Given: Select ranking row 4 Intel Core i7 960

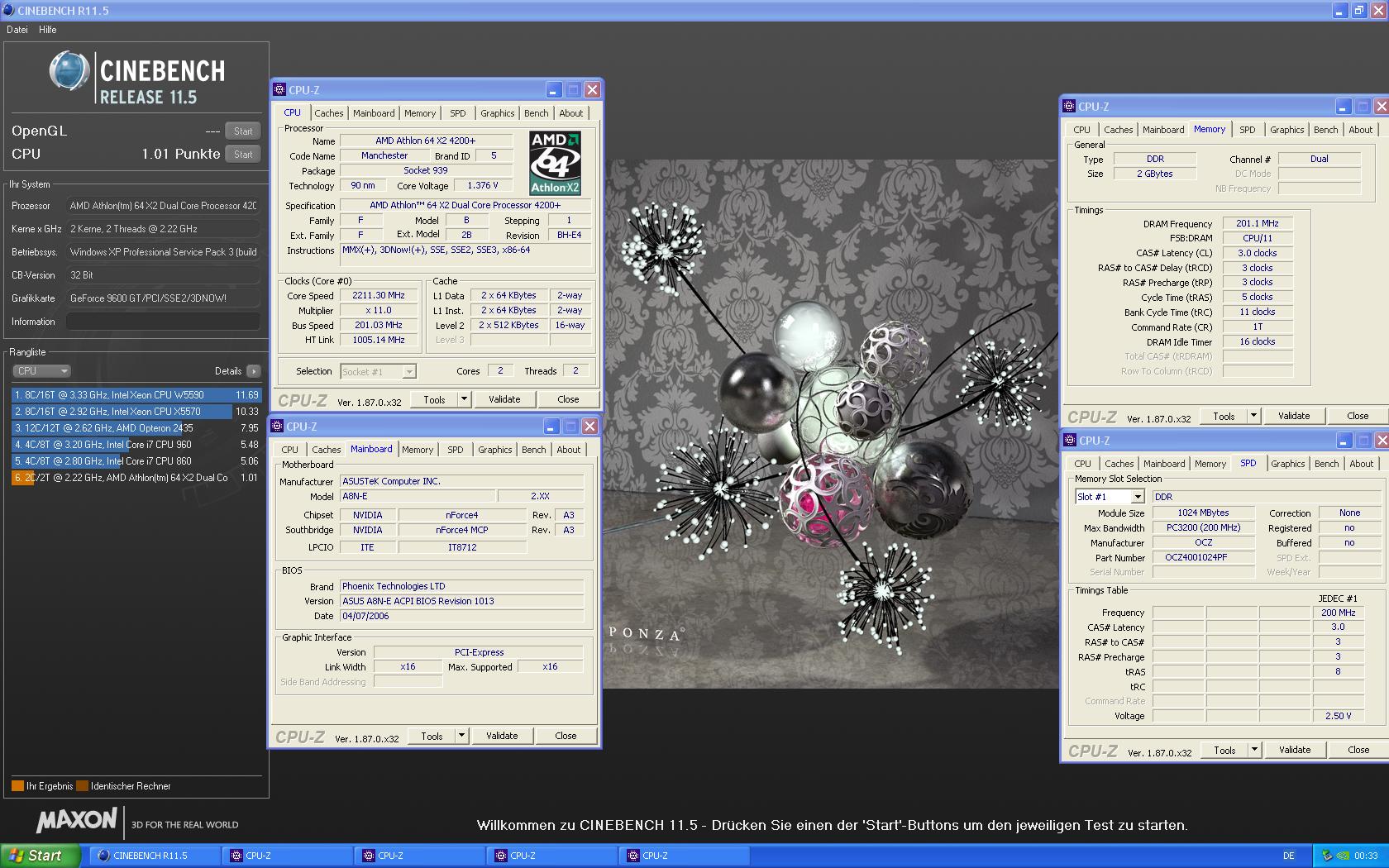Looking at the screenshot, I should pos(136,445).
